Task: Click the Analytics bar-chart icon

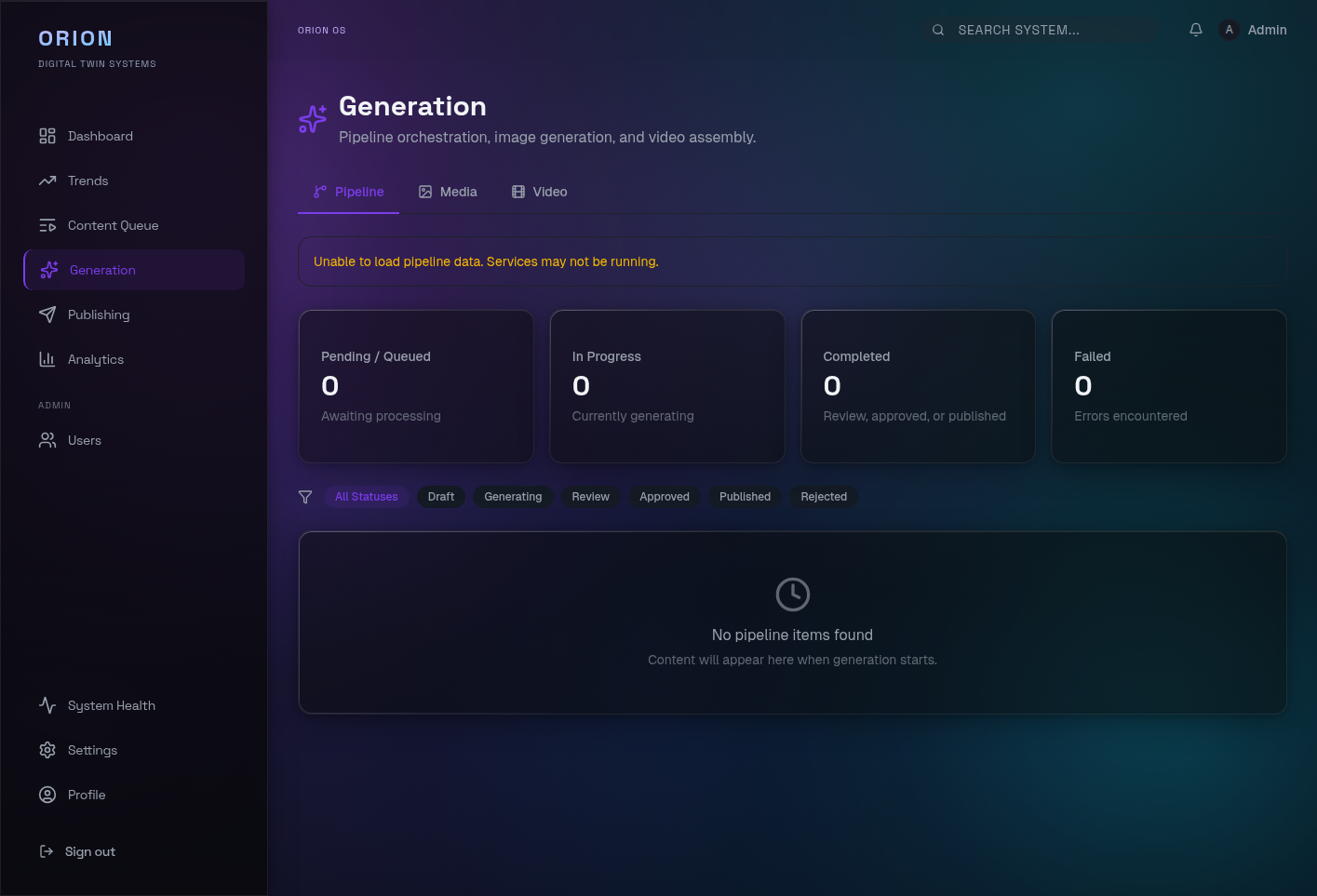Action: (x=47, y=358)
